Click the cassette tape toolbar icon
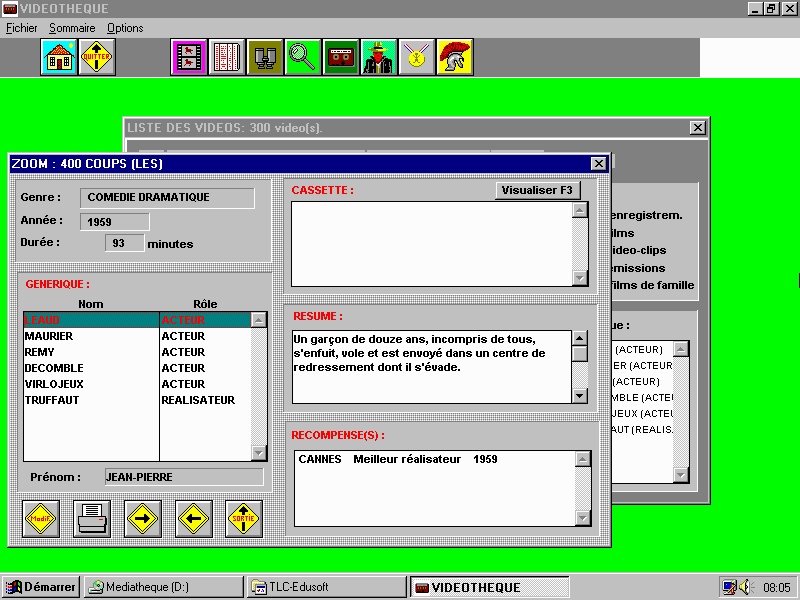Viewport: 800px width, 600px height. 340,57
